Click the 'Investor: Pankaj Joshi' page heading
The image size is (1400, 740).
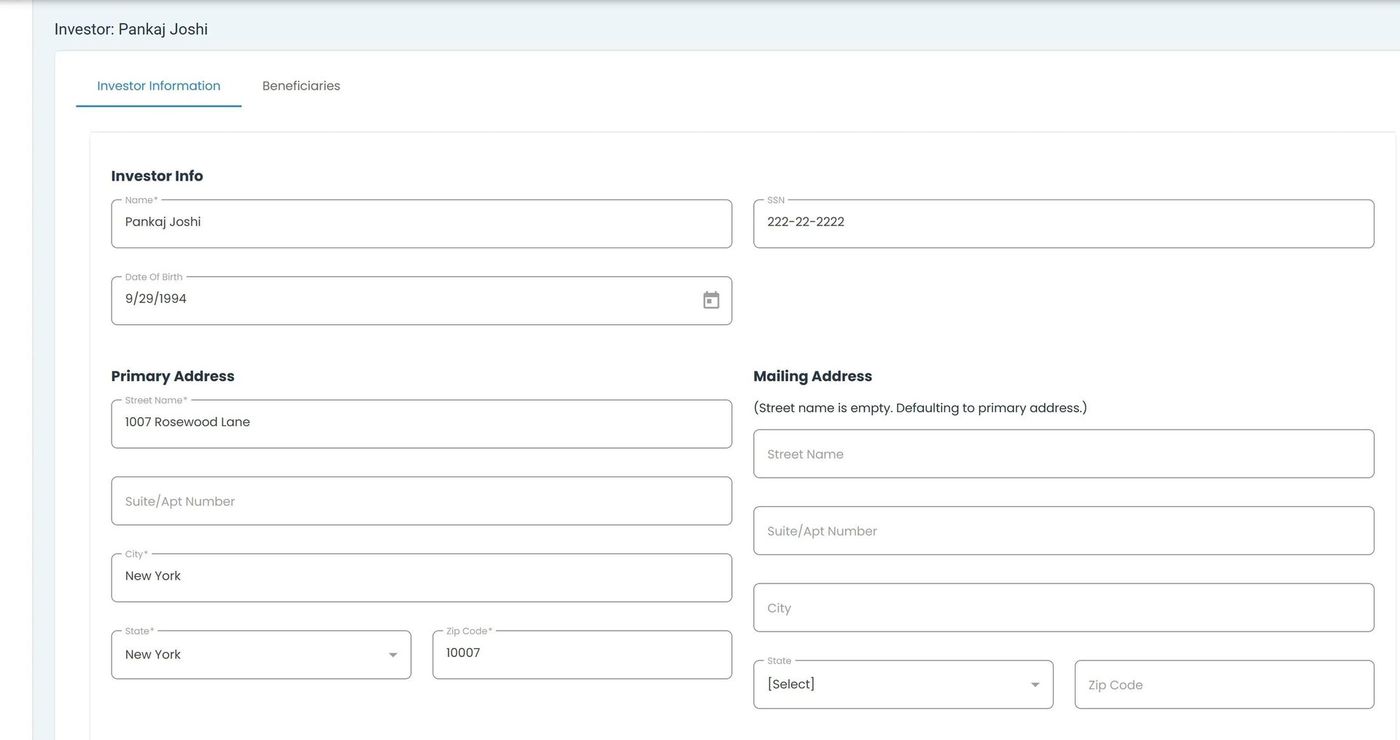(x=131, y=29)
